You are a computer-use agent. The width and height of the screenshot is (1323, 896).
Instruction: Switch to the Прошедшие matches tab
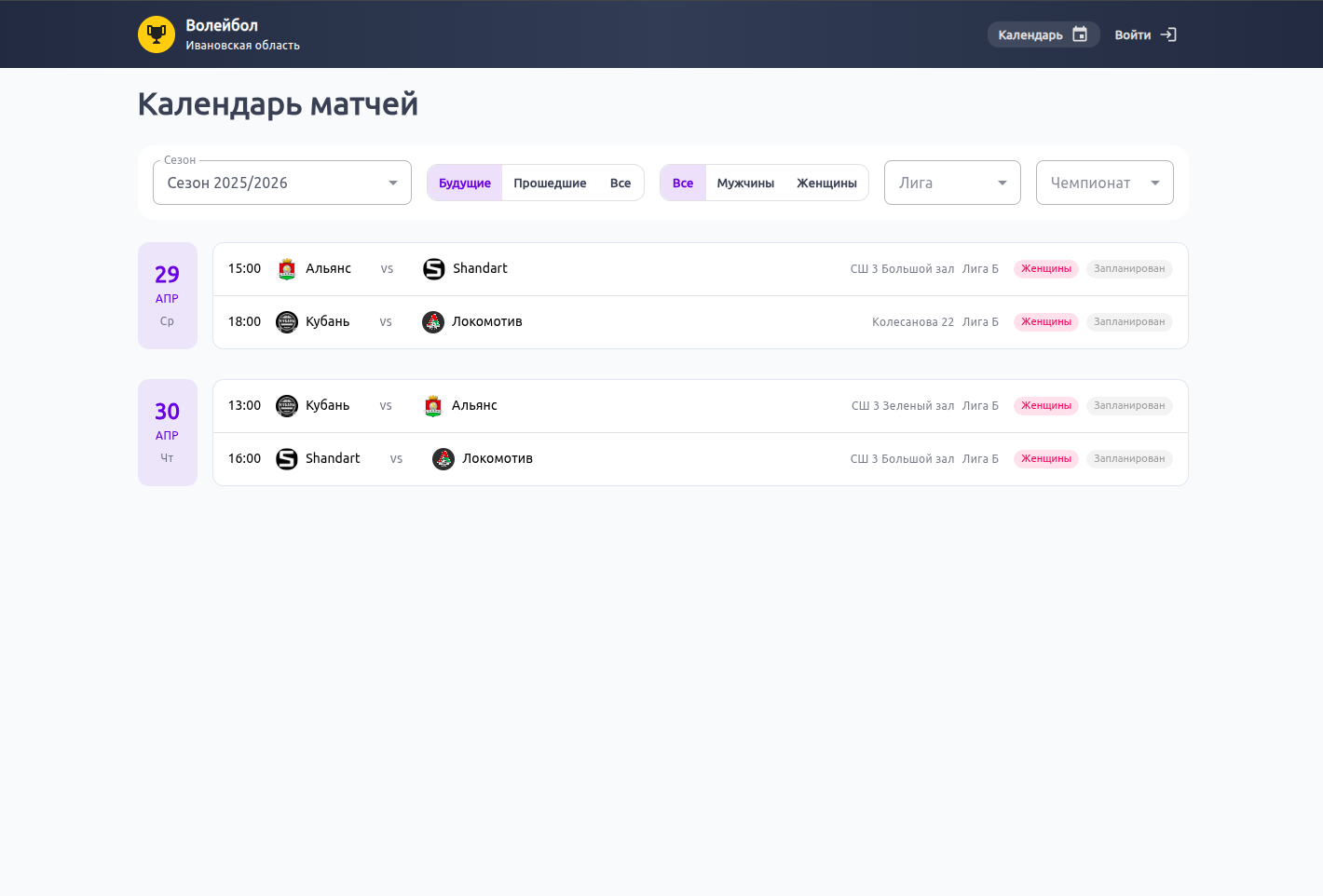550,183
